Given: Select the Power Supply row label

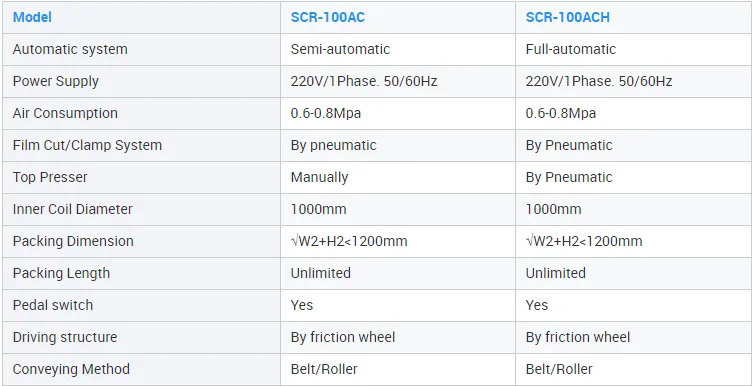Looking at the screenshot, I should tap(142, 81).
